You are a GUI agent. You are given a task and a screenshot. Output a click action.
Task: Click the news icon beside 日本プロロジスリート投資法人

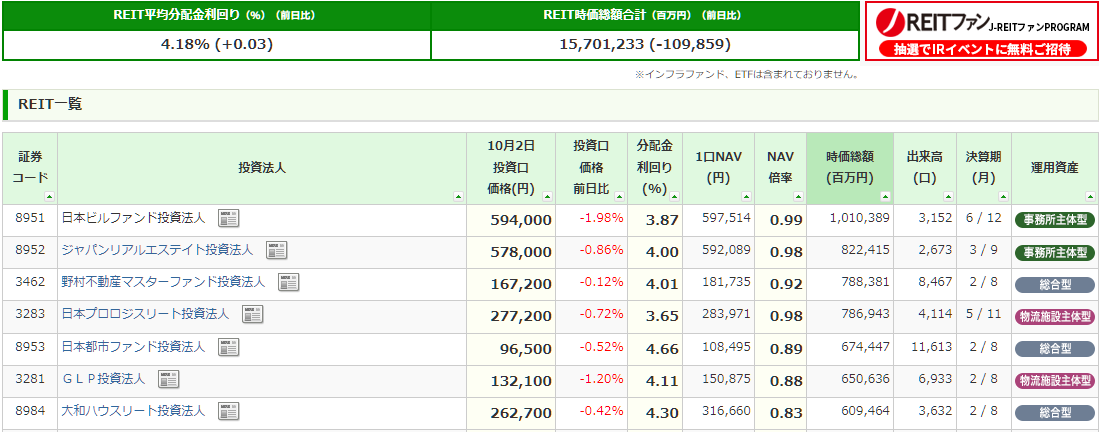pos(253,315)
